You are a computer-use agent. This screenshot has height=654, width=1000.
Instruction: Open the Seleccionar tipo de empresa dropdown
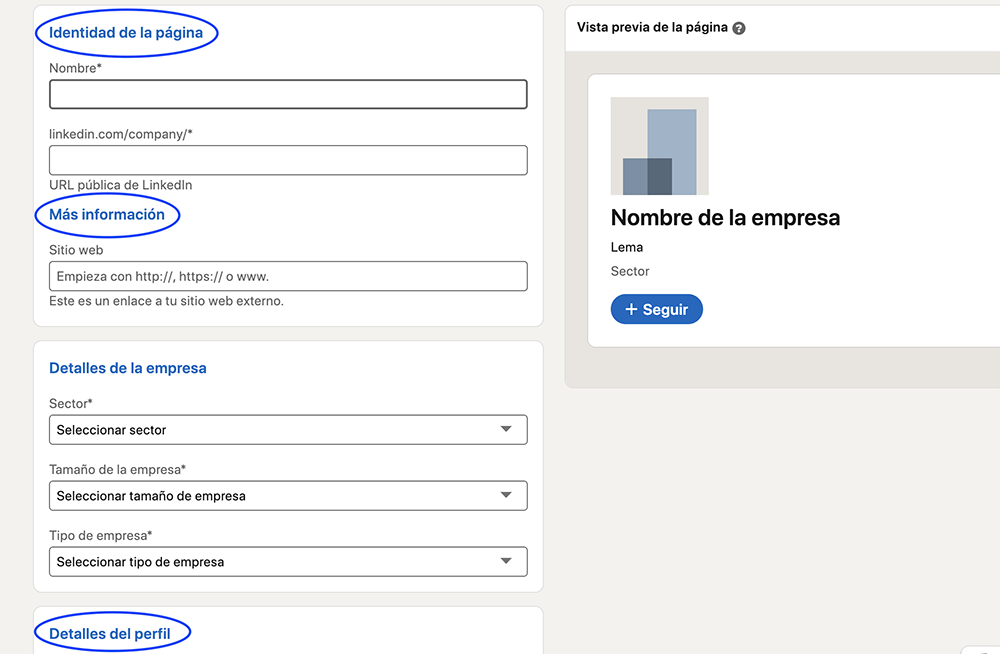(288, 561)
